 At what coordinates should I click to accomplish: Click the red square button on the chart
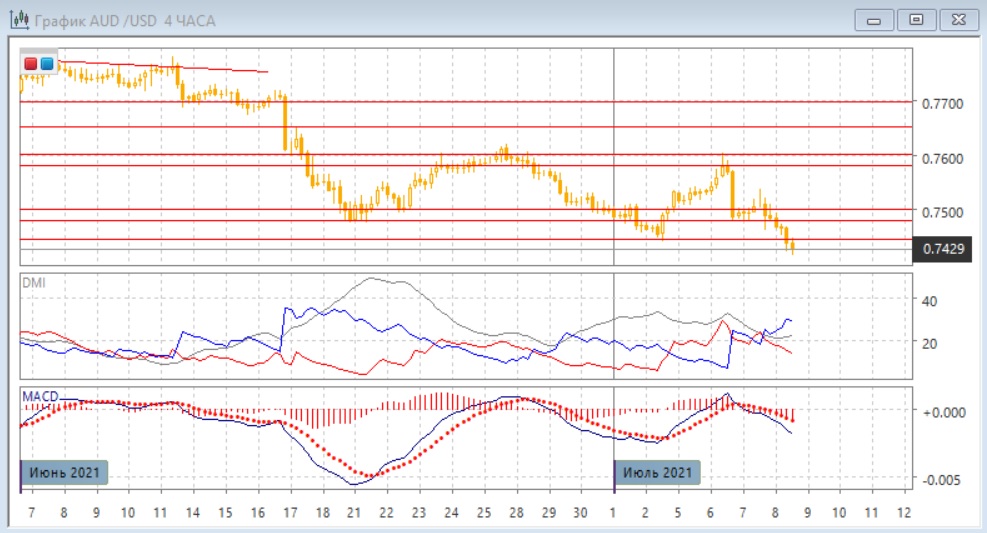31,64
